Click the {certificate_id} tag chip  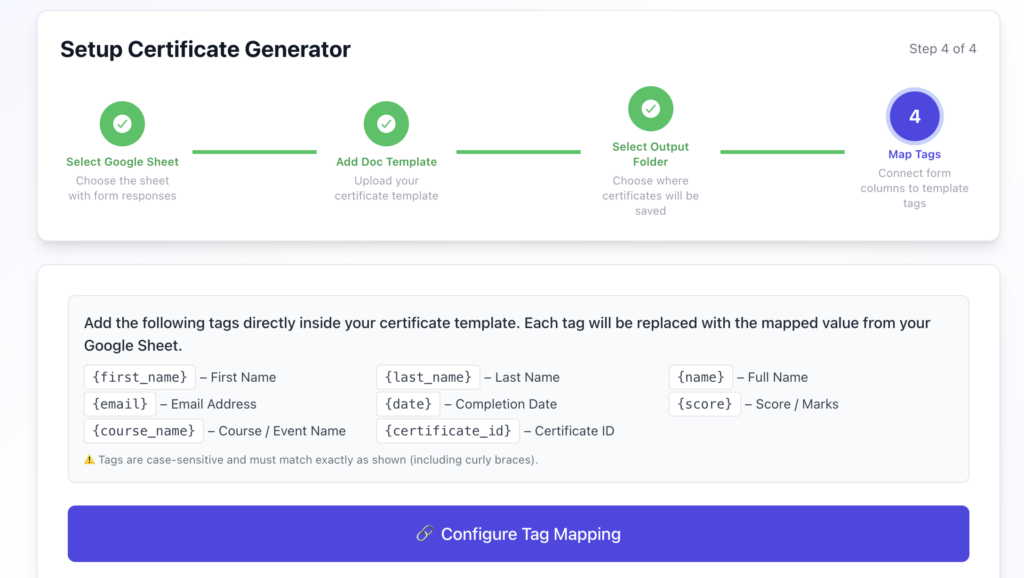click(x=448, y=431)
